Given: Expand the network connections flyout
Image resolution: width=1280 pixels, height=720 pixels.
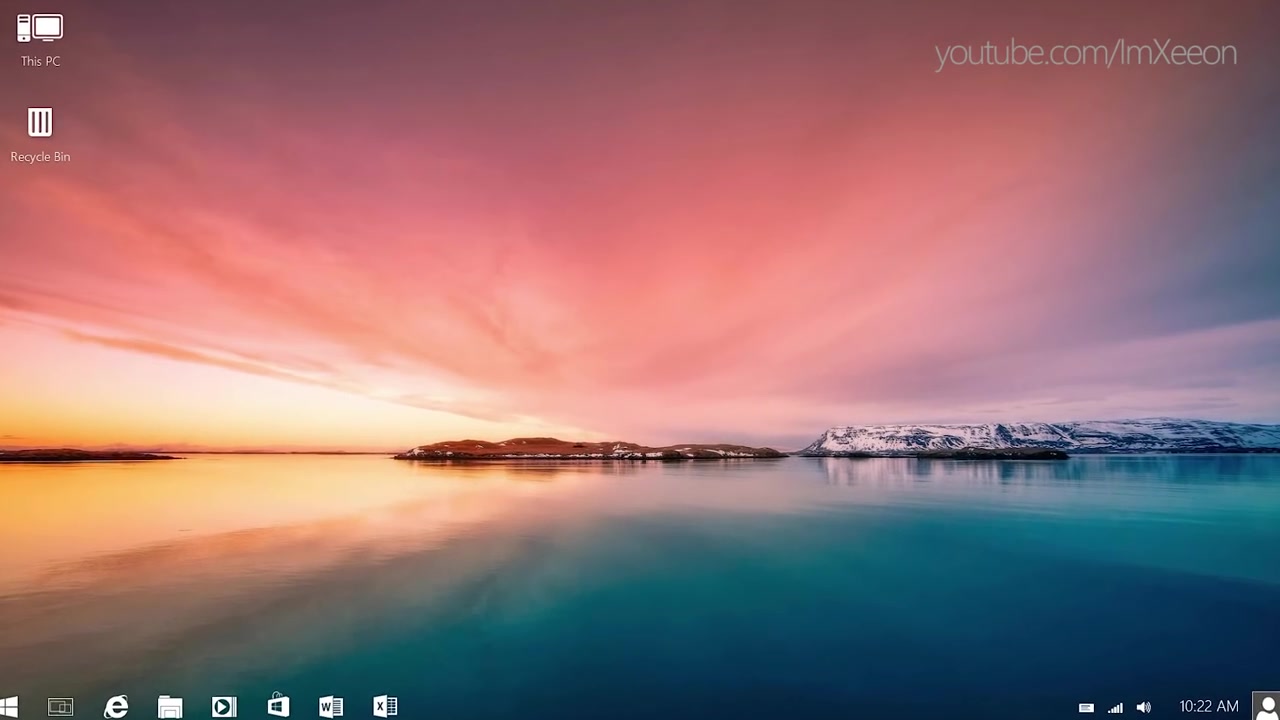Looking at the screenshot, I should click(x=1115, y=706).
